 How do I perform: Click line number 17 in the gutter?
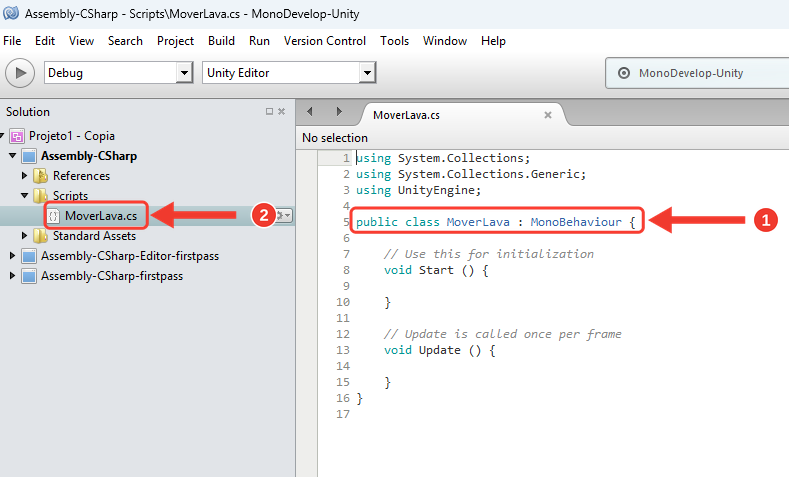[x=343, y=414]
